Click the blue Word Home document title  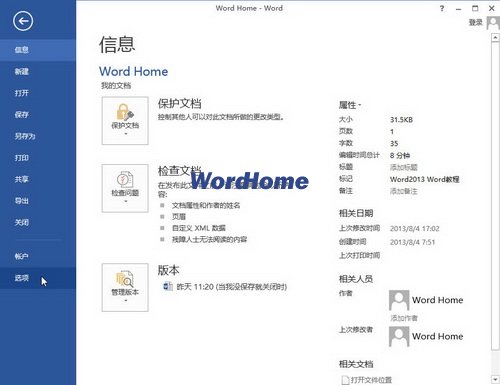coord(134,71)
